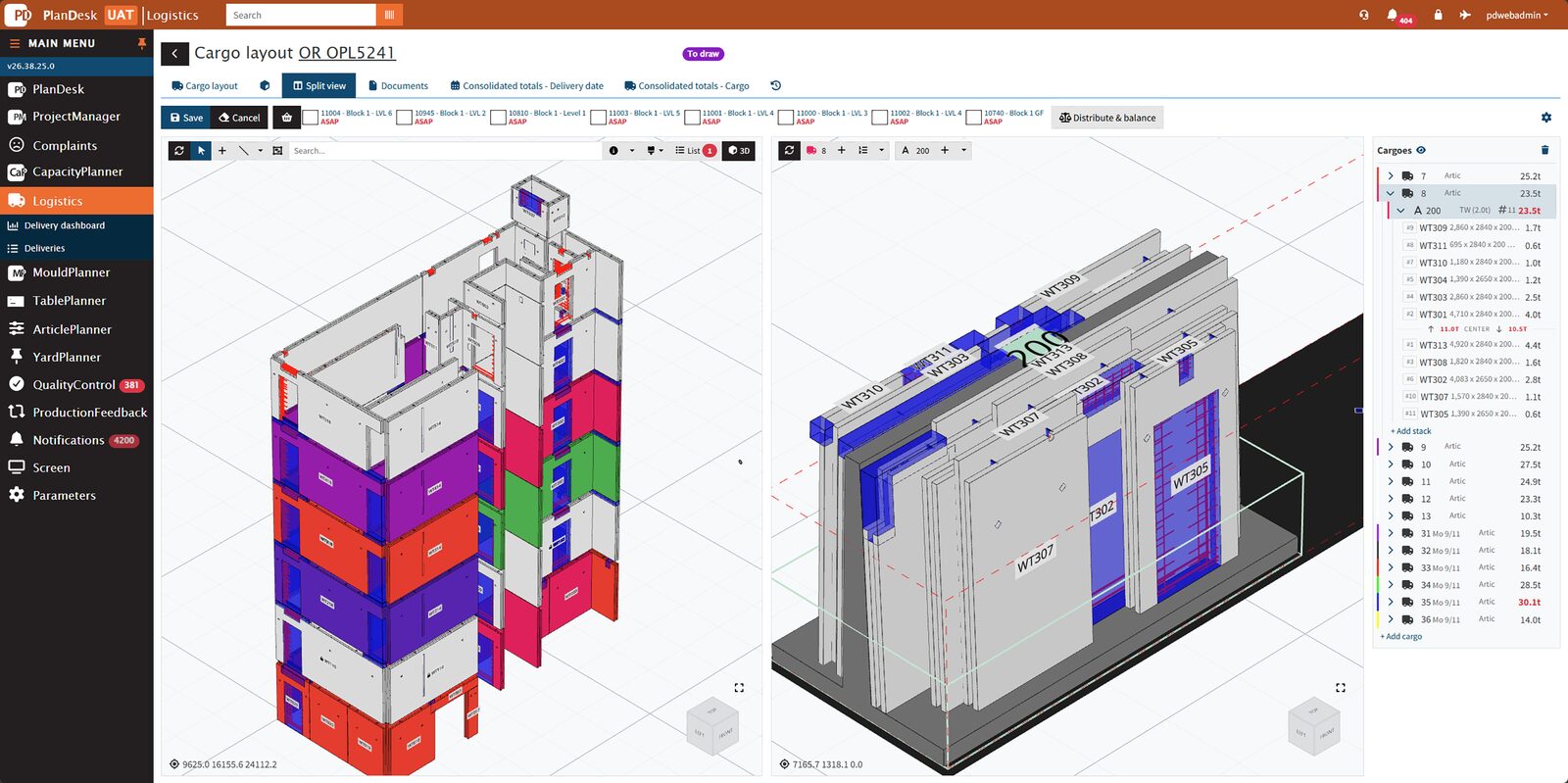This screenshot has width=1568, height=783.
Task: Tick the 11004 - Block 1 - LVL 6 checkbox
Action: pos(311,118)
